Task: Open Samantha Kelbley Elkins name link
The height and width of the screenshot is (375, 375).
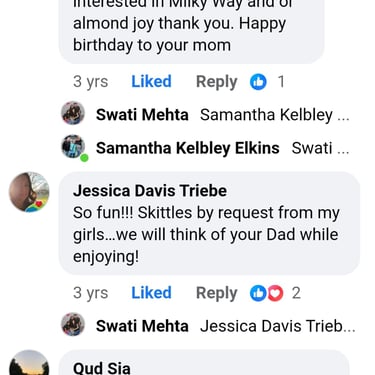Action: [188, 148]
